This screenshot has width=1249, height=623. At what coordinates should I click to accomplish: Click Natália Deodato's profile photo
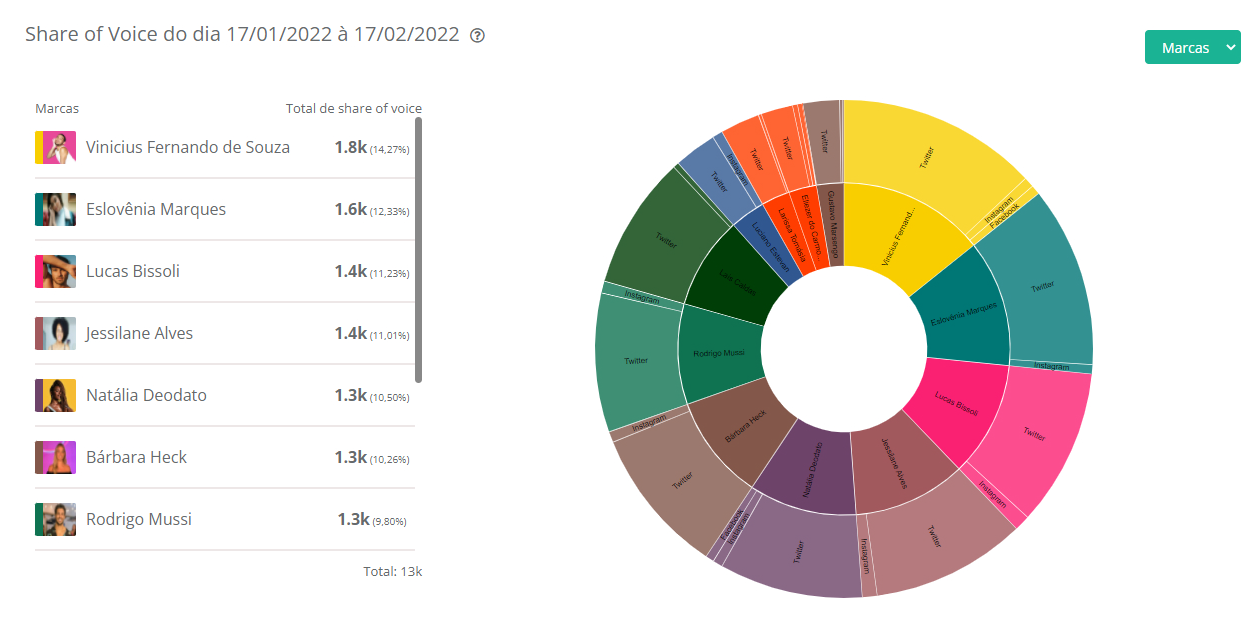tap(56, 395)
